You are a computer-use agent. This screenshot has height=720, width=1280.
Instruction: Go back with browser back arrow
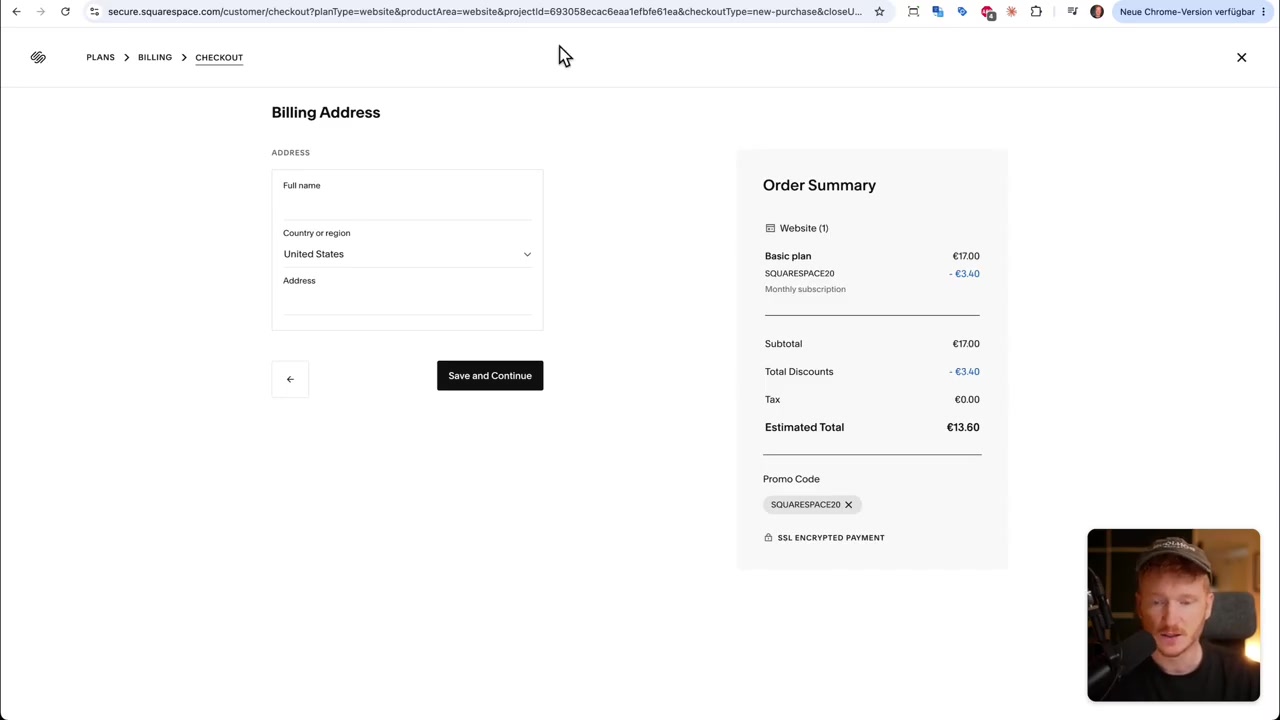16,11
